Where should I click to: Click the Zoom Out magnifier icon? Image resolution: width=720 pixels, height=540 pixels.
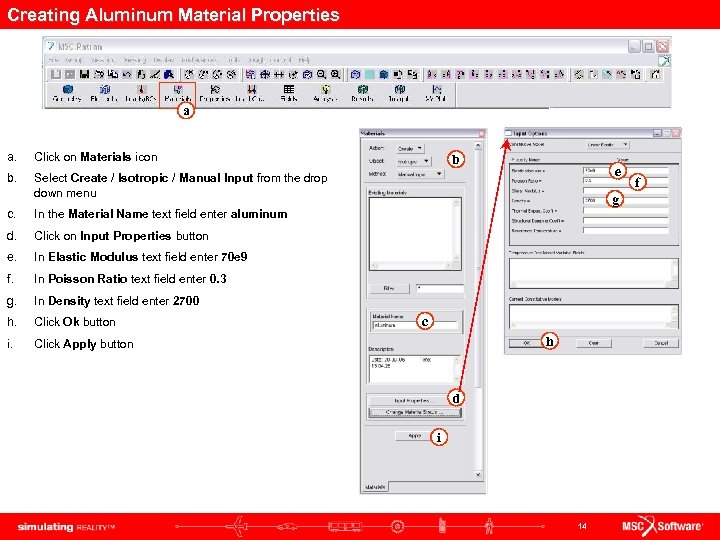pos(321,74)
